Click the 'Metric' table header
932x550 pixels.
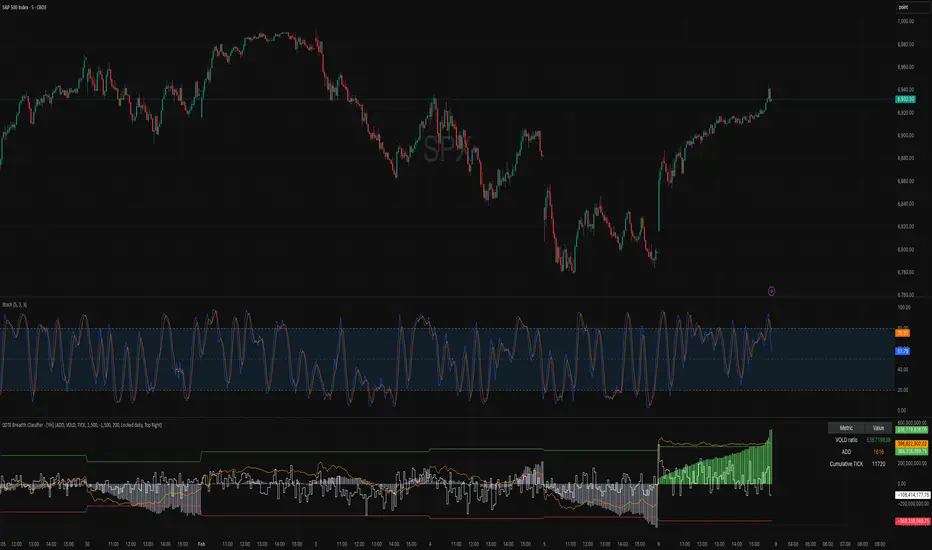click(846, 428)
